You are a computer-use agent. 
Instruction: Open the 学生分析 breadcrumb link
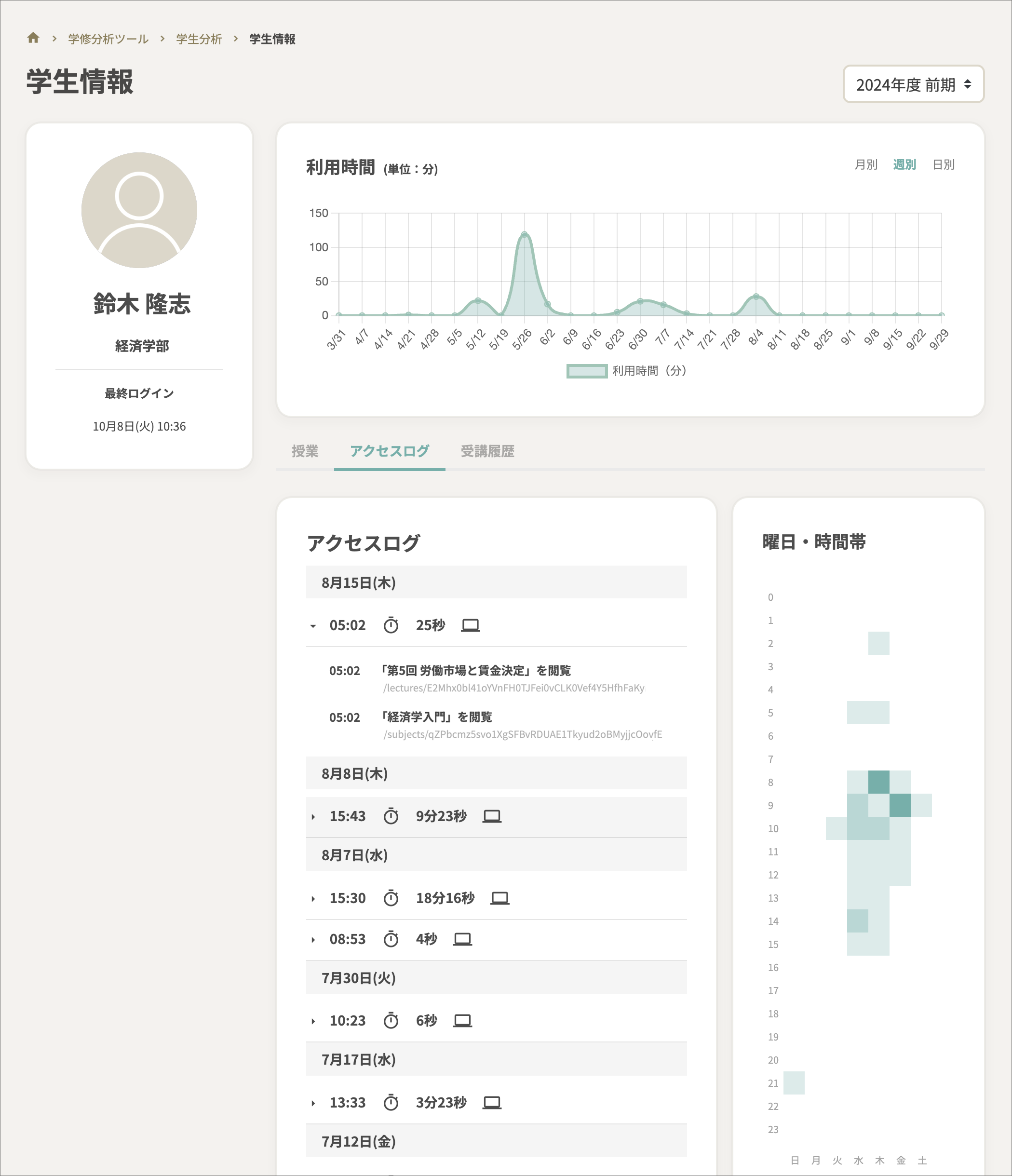point(198,39)
